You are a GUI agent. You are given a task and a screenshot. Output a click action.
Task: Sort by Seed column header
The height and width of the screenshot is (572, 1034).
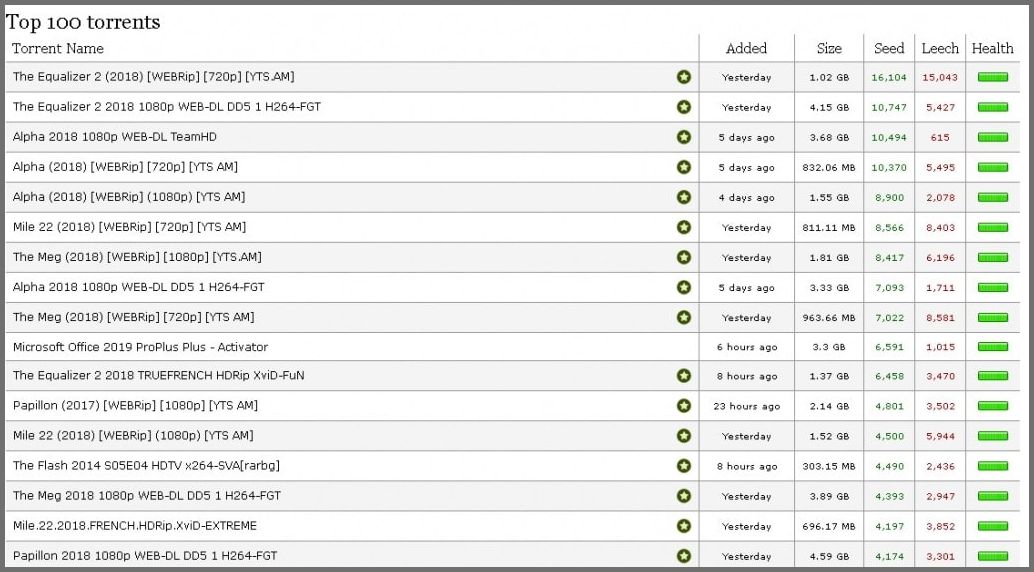pyautogui.click(x=889, y=48)
